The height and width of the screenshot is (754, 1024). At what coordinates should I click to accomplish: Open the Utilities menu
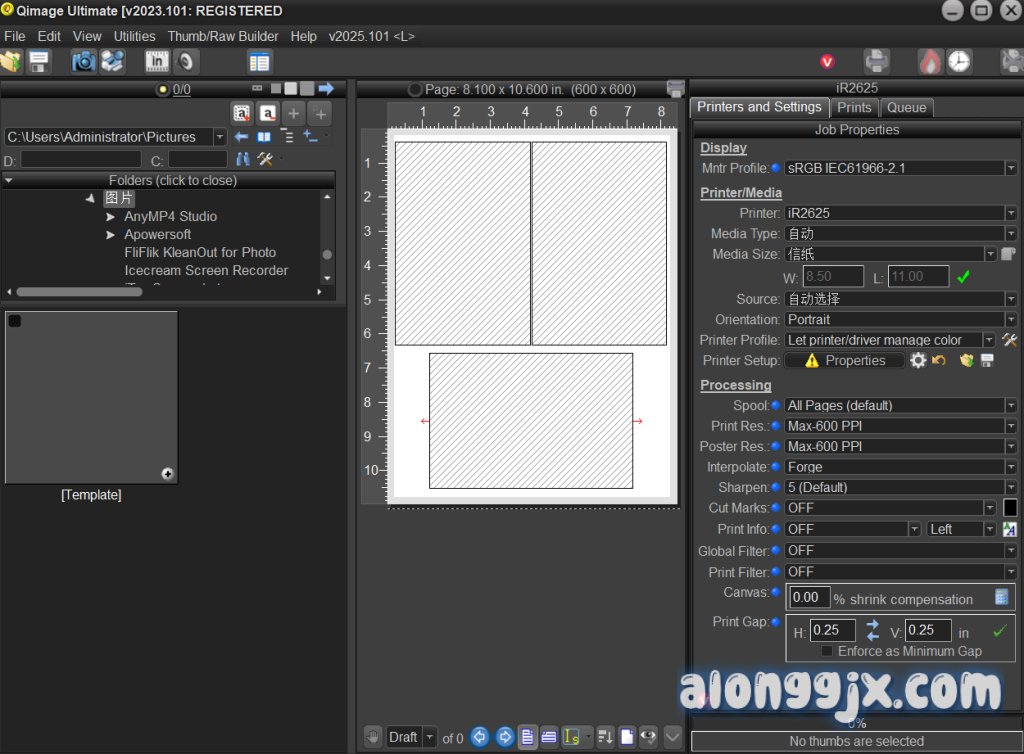coord(134,36)
